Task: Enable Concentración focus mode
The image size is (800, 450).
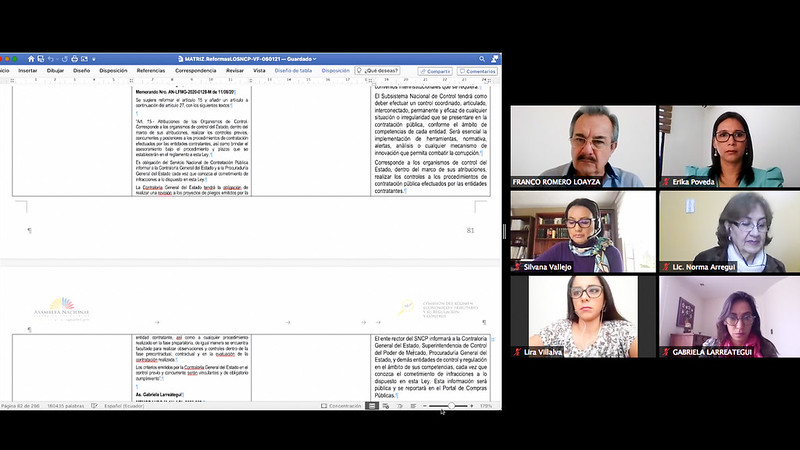Action: [x=341, y=406]
